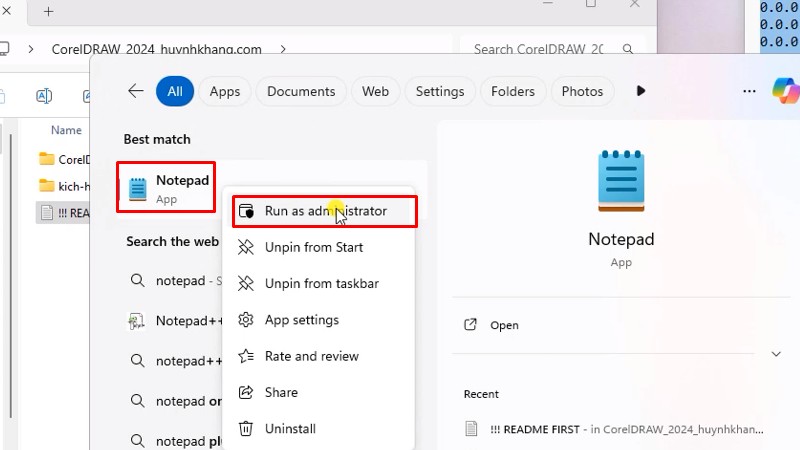
Task: Click the Search CorelDRAW search box
Action: pyautogui.click(x=550, y=48)
